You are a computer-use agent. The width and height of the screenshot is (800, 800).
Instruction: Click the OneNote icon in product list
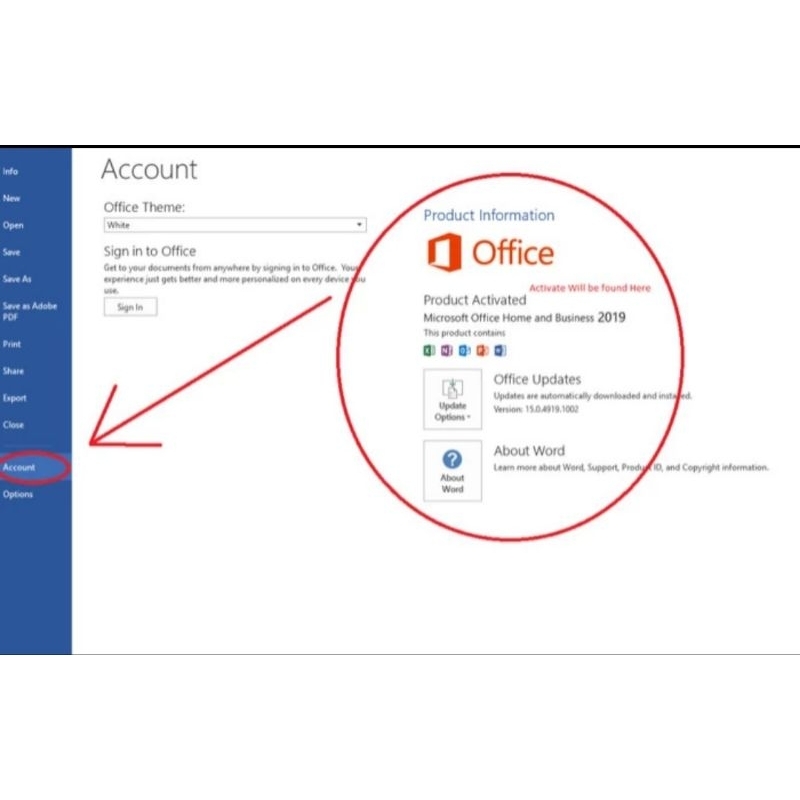coord(445,350)
